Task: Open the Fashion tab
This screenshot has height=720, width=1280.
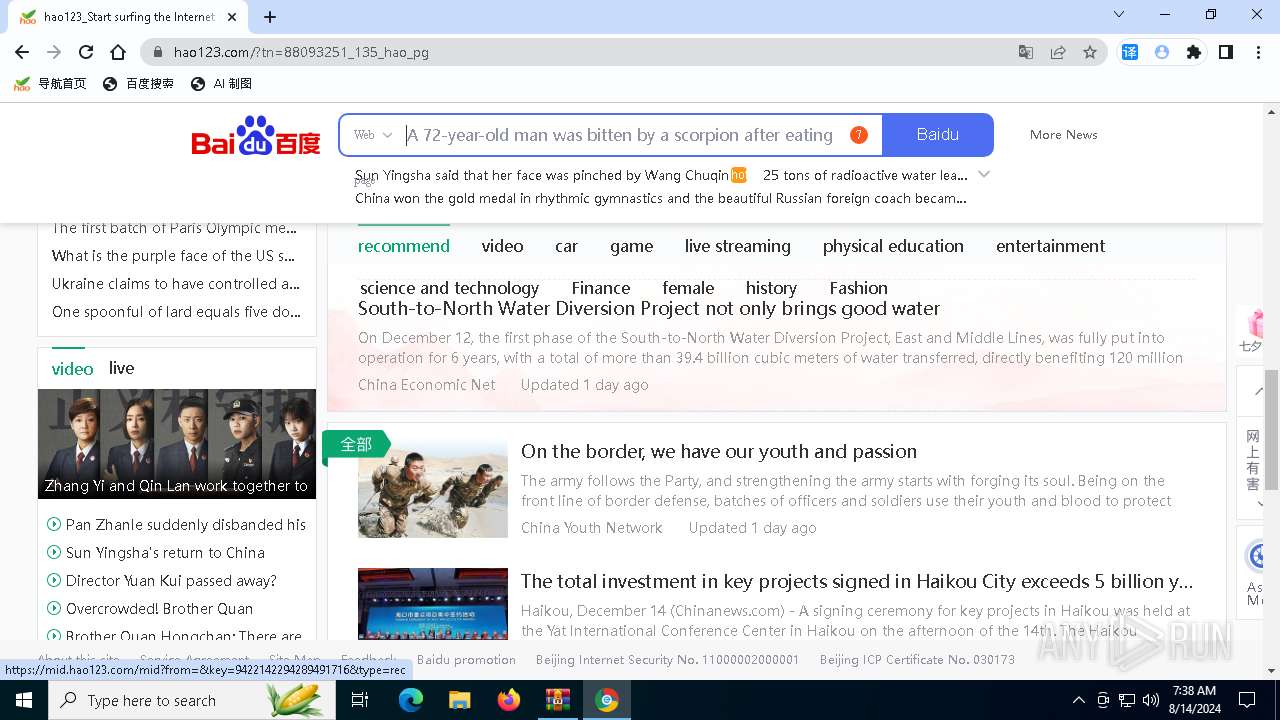Action: coord(858,288)
